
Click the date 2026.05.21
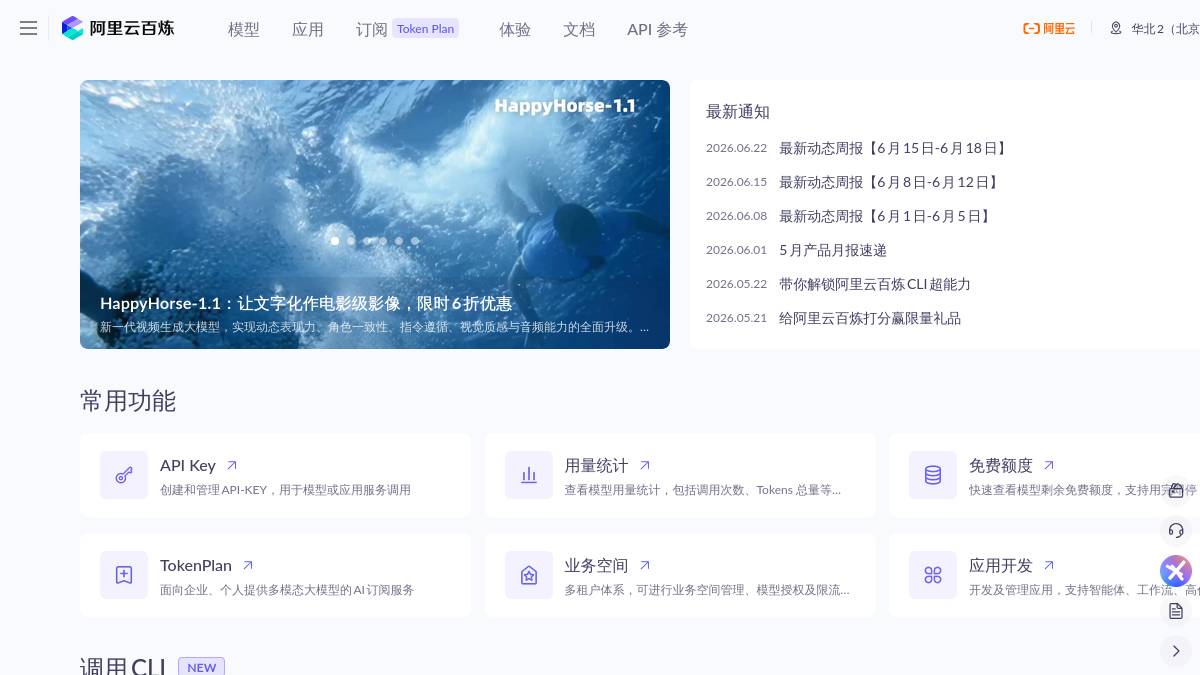pyautogui.click(x=736, y=318)
